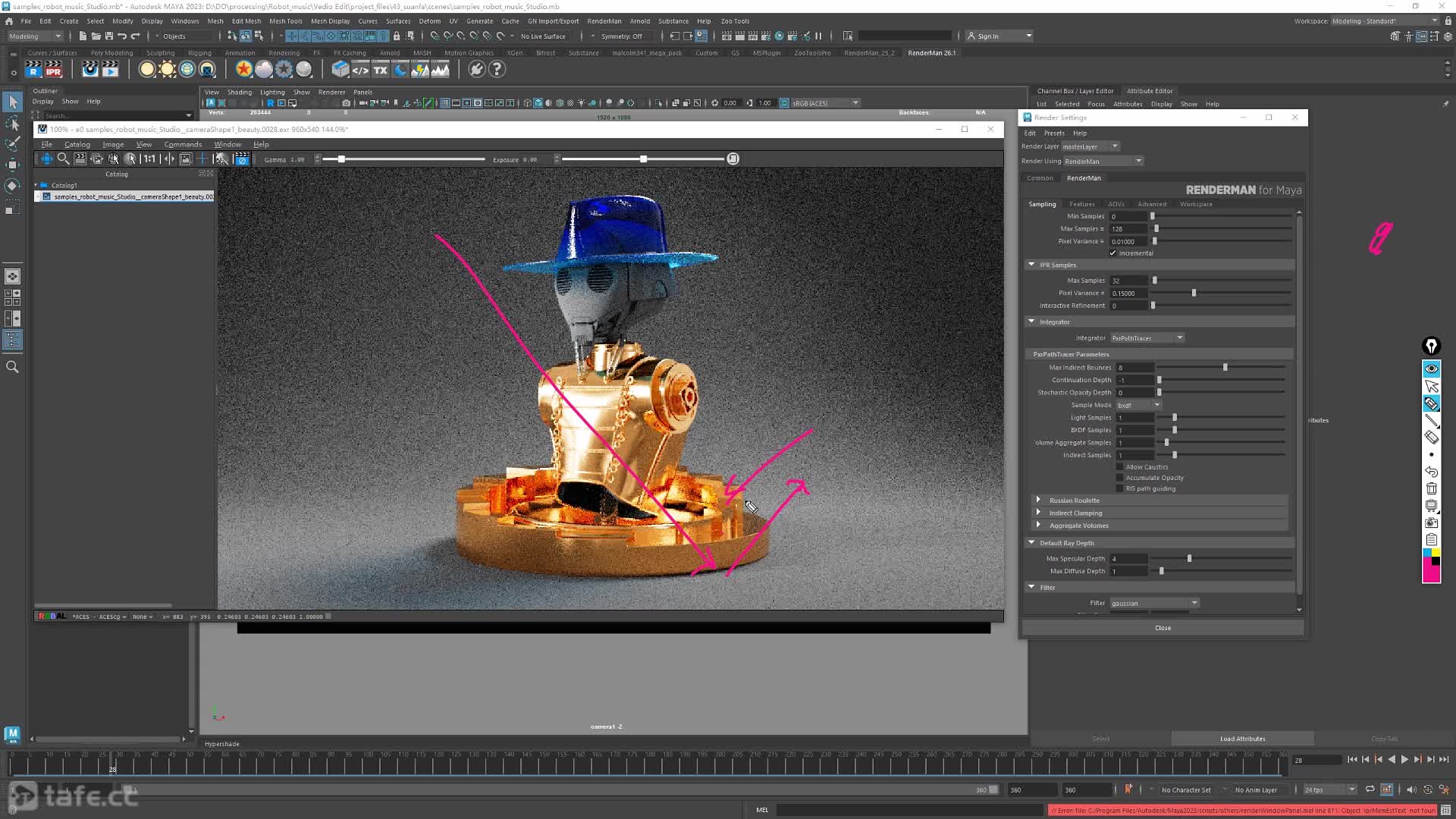Viewport: 1456px width, 819px height.
Task: Open the TX texture manager shelf icon
Action: click(x=380, y=70)
